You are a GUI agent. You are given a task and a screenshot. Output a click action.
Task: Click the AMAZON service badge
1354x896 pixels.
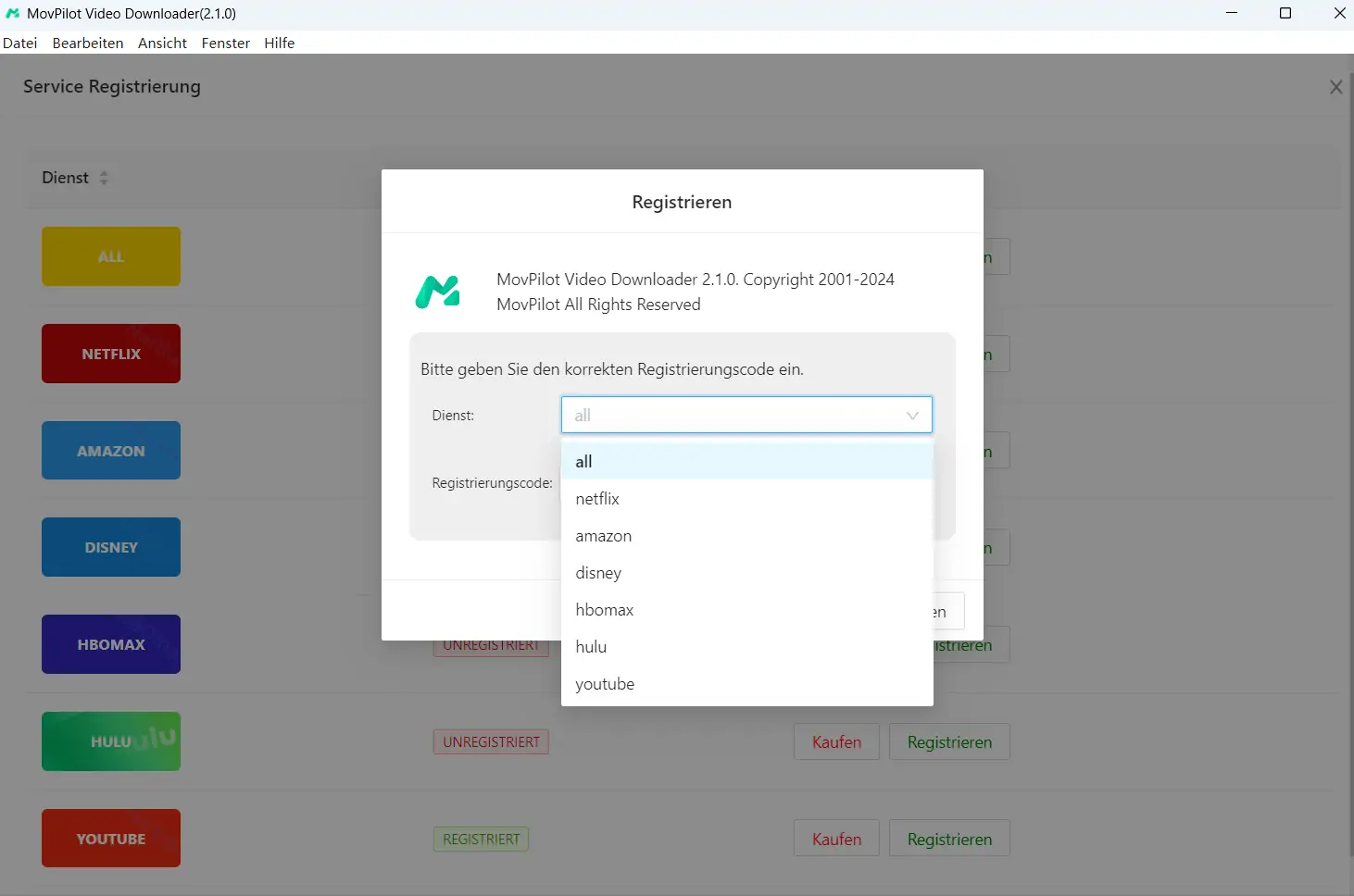[x=111, y=451]
